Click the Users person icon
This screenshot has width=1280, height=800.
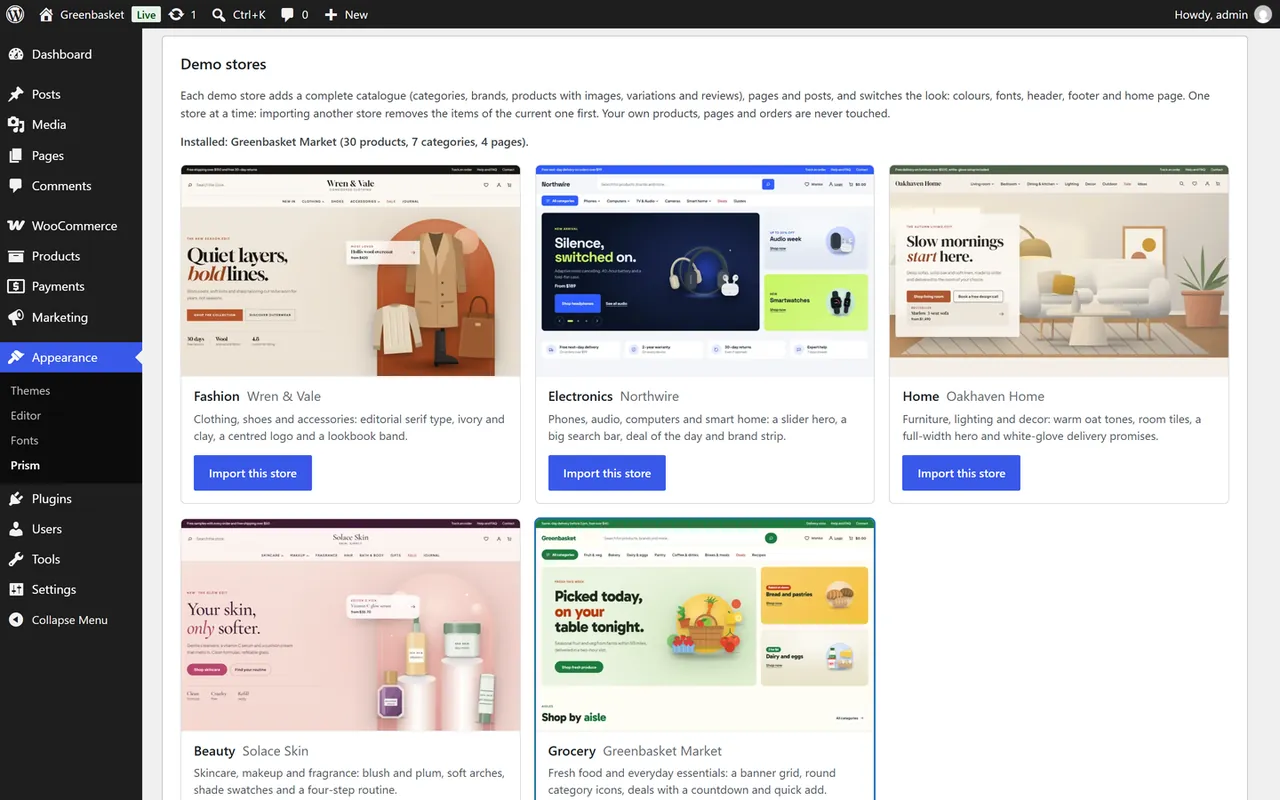click(16, 529)
